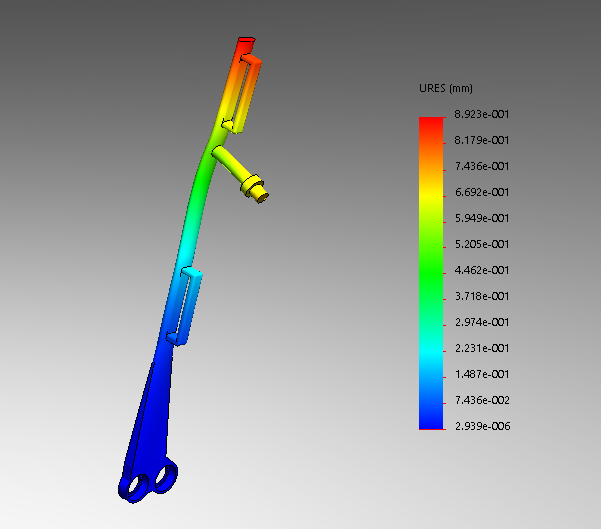
Task: Select the legend value 7.436e-002
Action: coord(482,400)
